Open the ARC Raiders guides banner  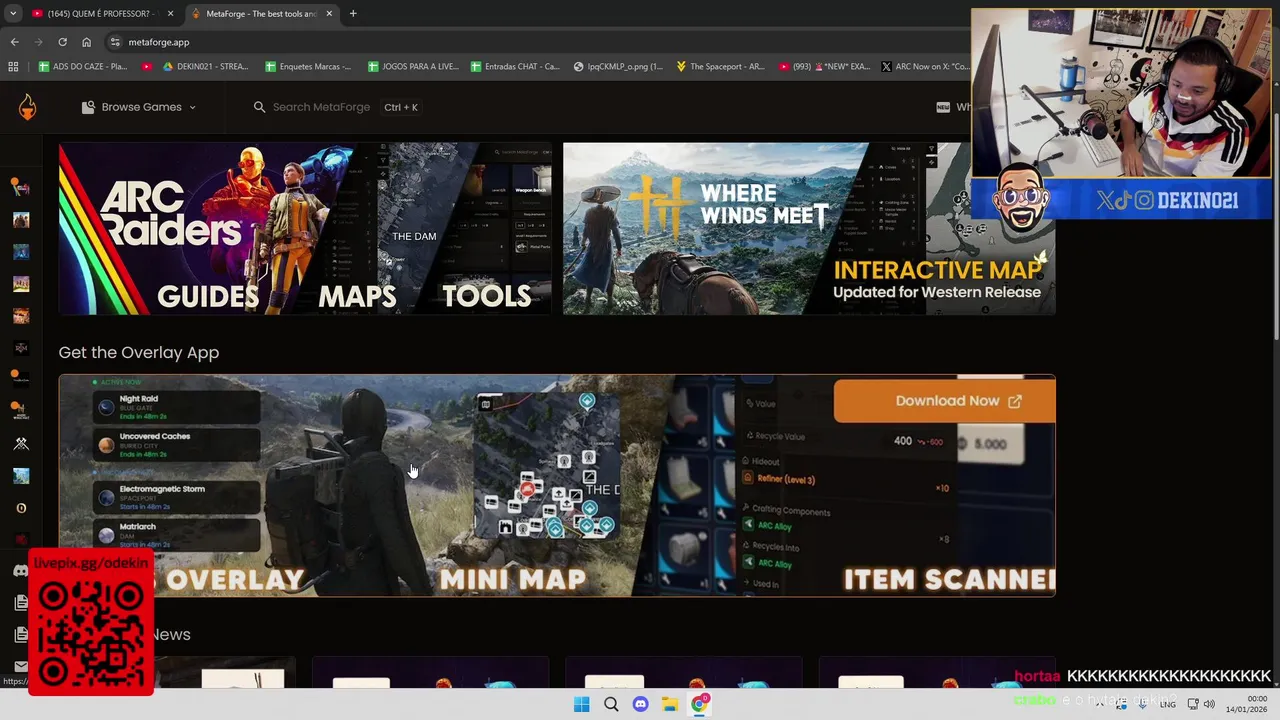pos(305,228)
